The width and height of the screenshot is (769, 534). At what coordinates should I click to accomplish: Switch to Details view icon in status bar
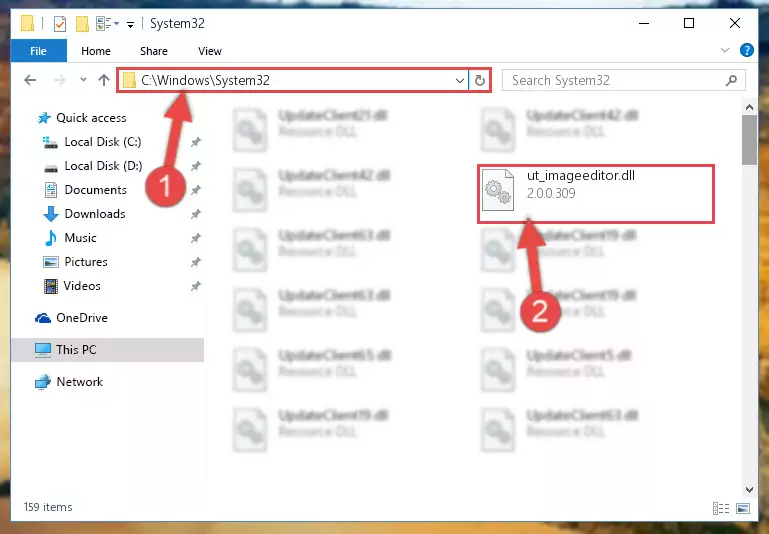(x=720, y=509)
